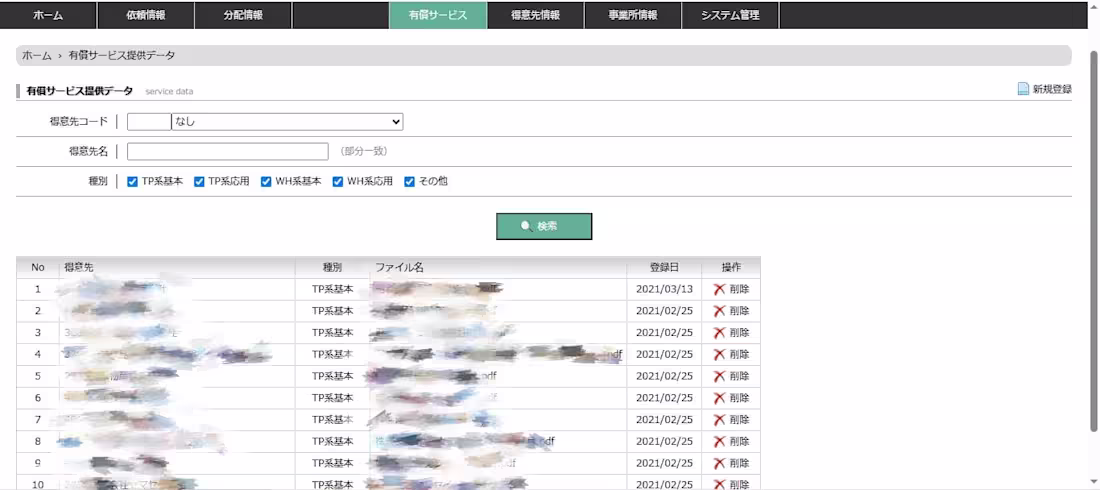Click the 新規登録 link
The image size is (1100, 490).
click(x=1052, y=89)
